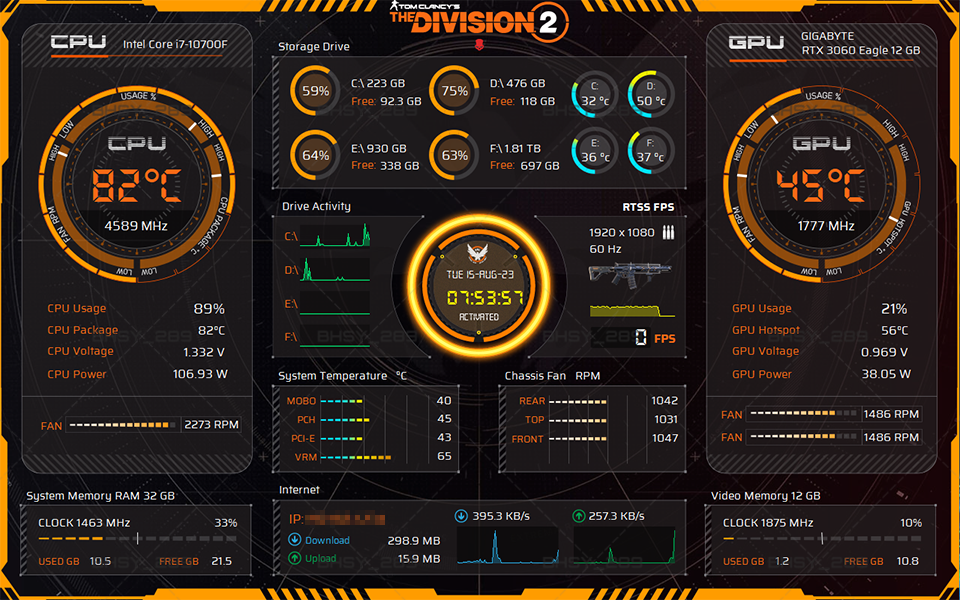Click the CPU Voltage 1.332 V value
This screenshot has height=600, width=960.
coord(204,352)
